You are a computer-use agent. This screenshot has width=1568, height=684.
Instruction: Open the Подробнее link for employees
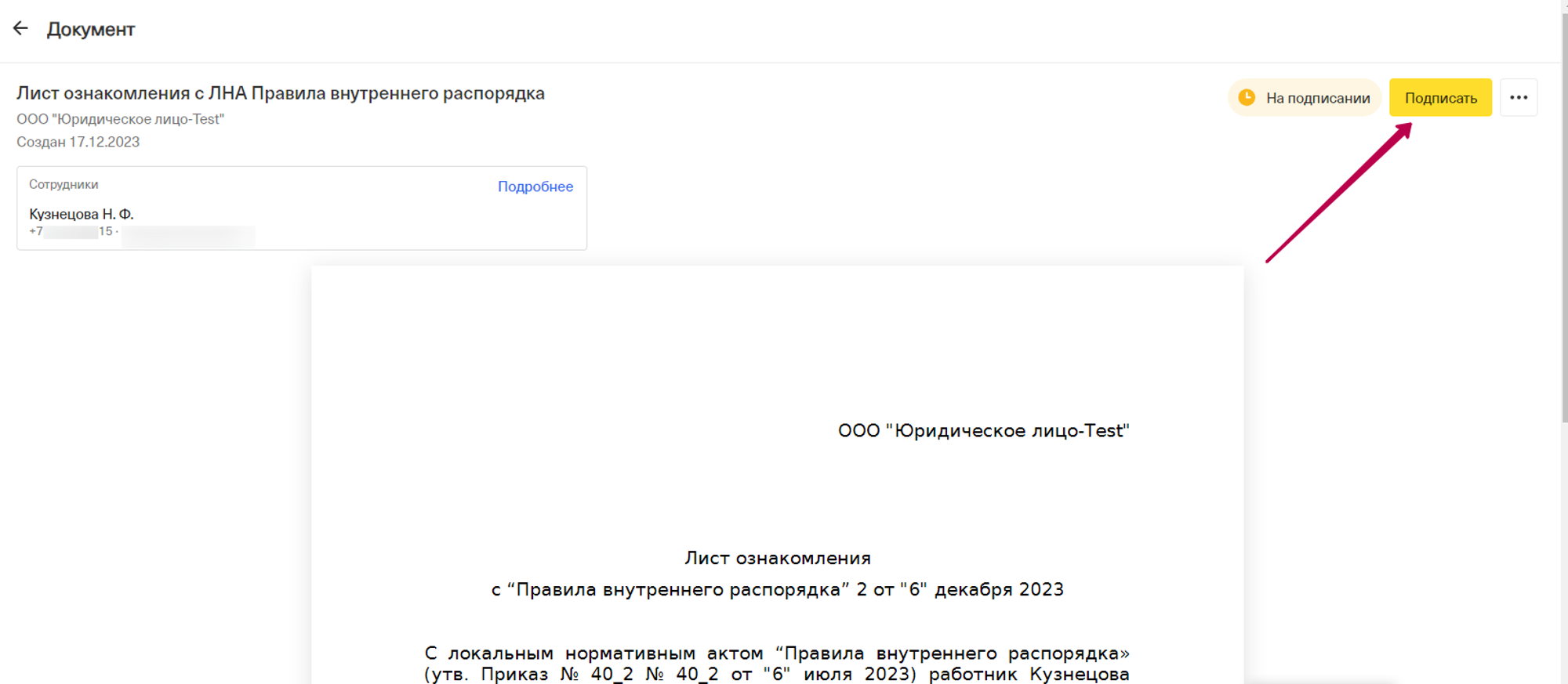(535, 186)
